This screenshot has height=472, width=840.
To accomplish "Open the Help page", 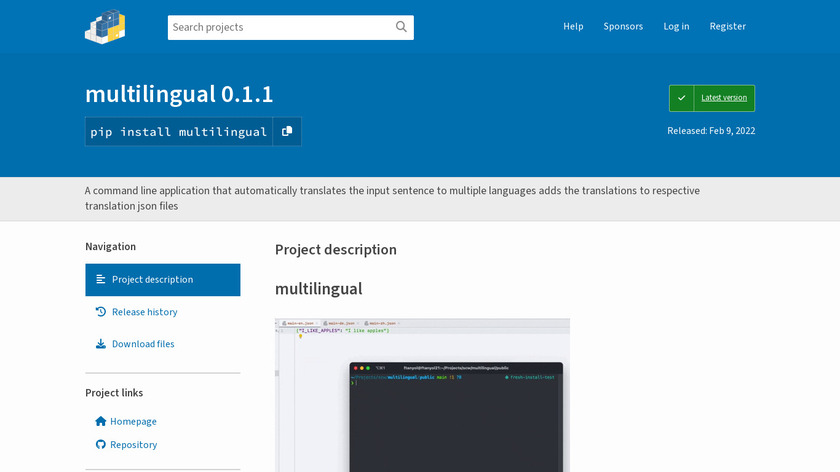I will 573,26.
